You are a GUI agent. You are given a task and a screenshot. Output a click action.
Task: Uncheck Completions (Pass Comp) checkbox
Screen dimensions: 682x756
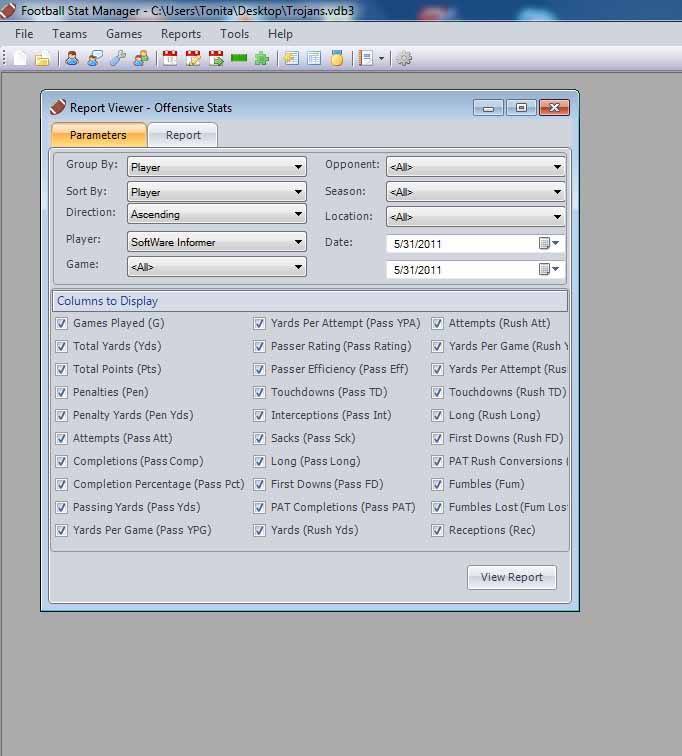(62, 461)
